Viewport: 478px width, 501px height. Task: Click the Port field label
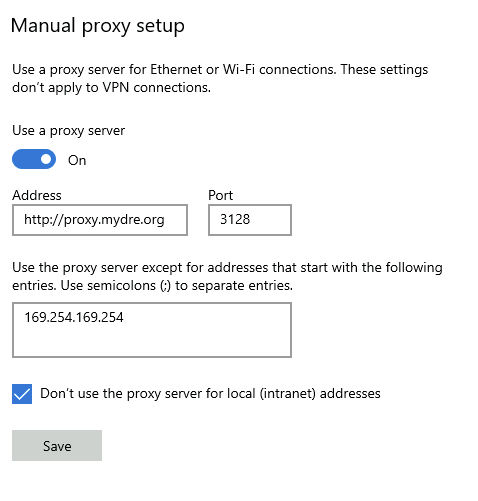pos(220,195)
